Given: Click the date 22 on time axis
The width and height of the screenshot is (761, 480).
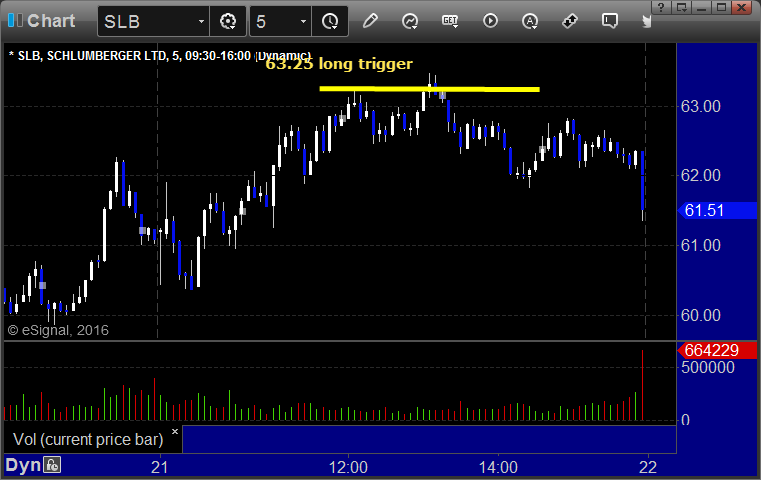Looking at the screenshot, I should tap(648, 467).
